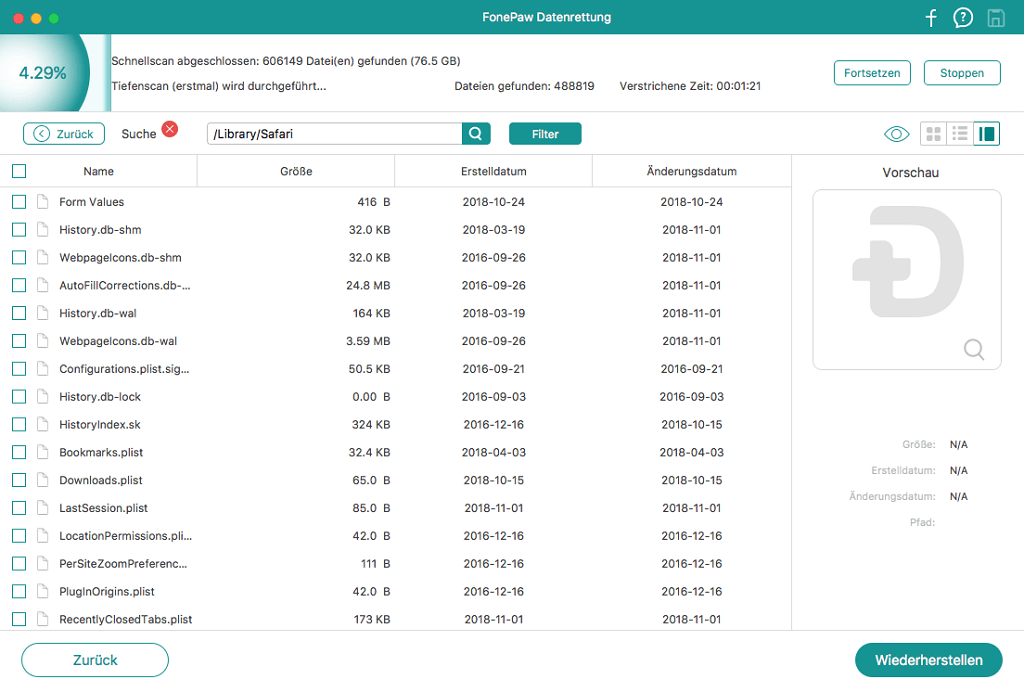This screenshot has height=692, width=1024.
Task: Enable the Downloads.plist checkbox
Action: click(x=19, y=480)
